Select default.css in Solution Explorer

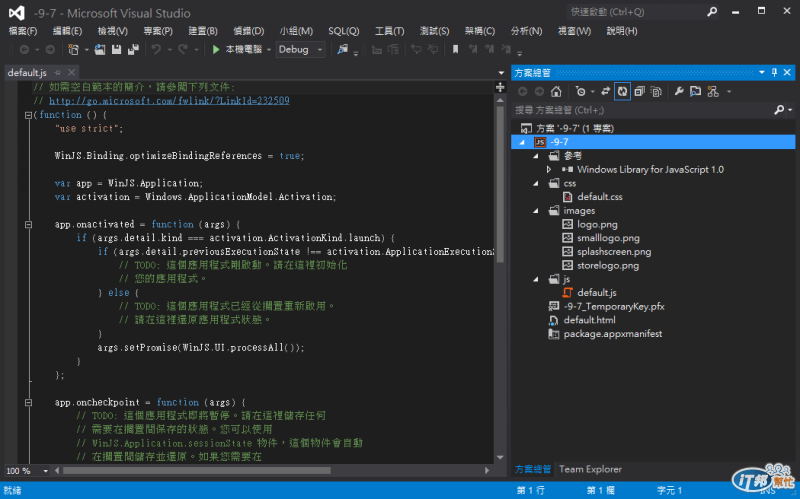pyautogui.click(x=599, y=197)
